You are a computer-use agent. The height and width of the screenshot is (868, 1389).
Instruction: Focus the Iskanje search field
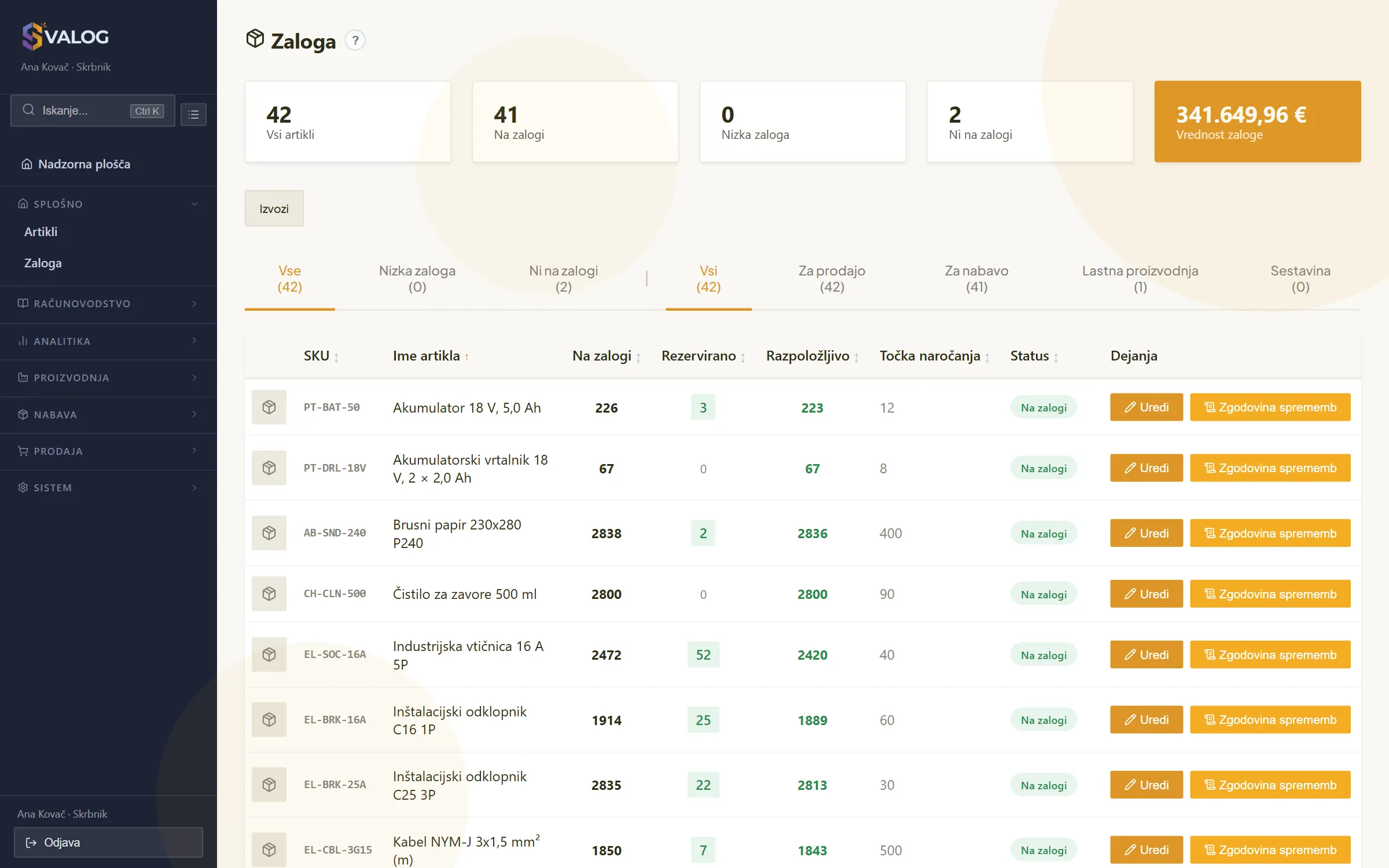point(93,111)
